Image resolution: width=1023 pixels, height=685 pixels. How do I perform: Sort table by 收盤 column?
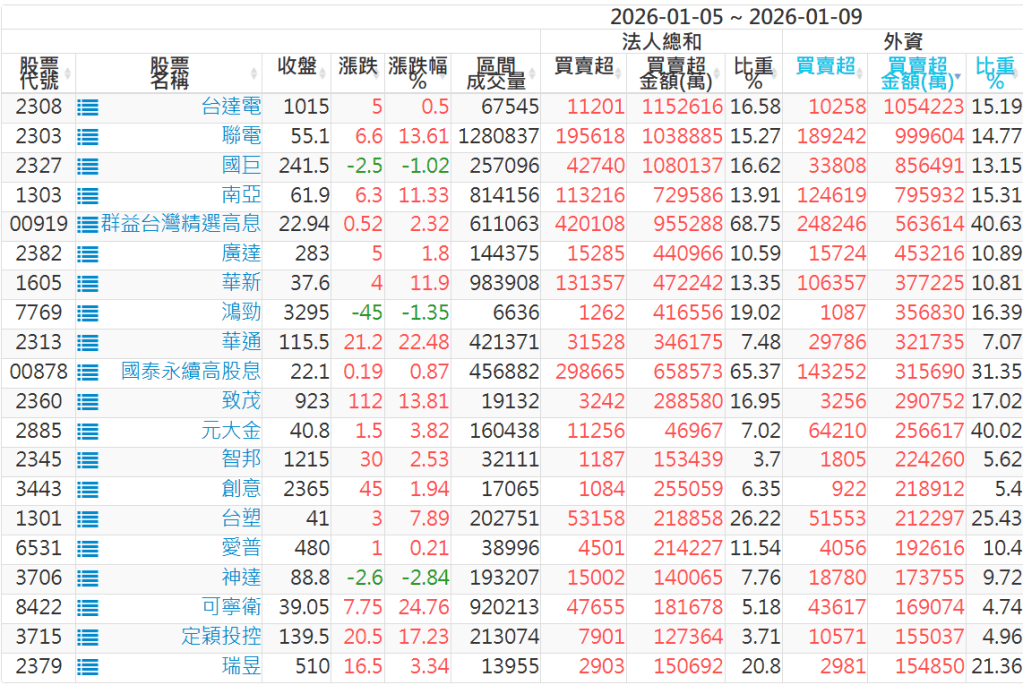coord(298,68)
